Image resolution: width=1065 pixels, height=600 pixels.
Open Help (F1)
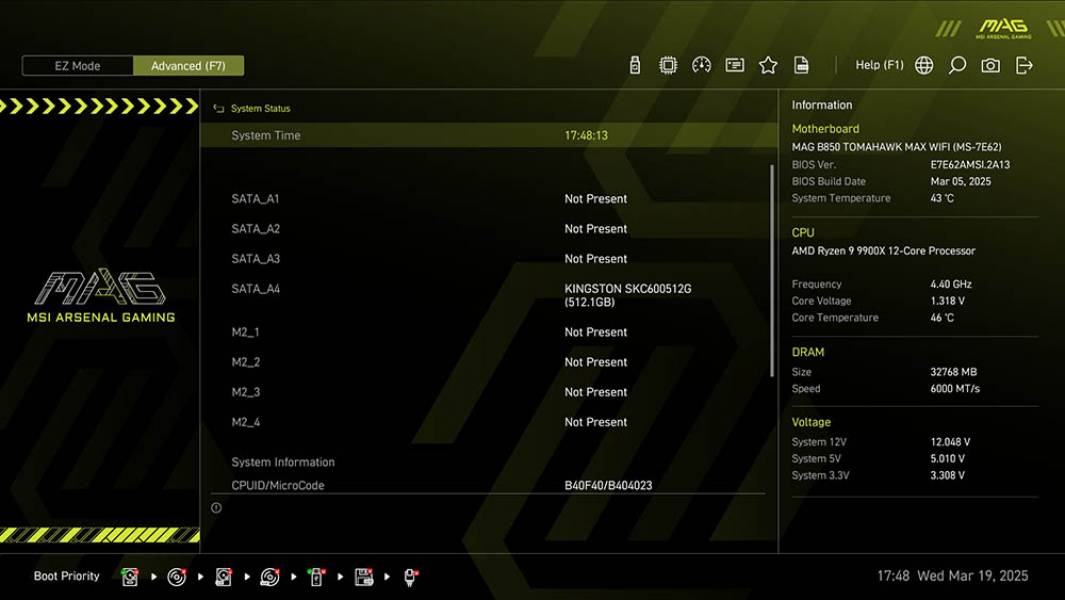pyautogui.click(x=879, y=65)
